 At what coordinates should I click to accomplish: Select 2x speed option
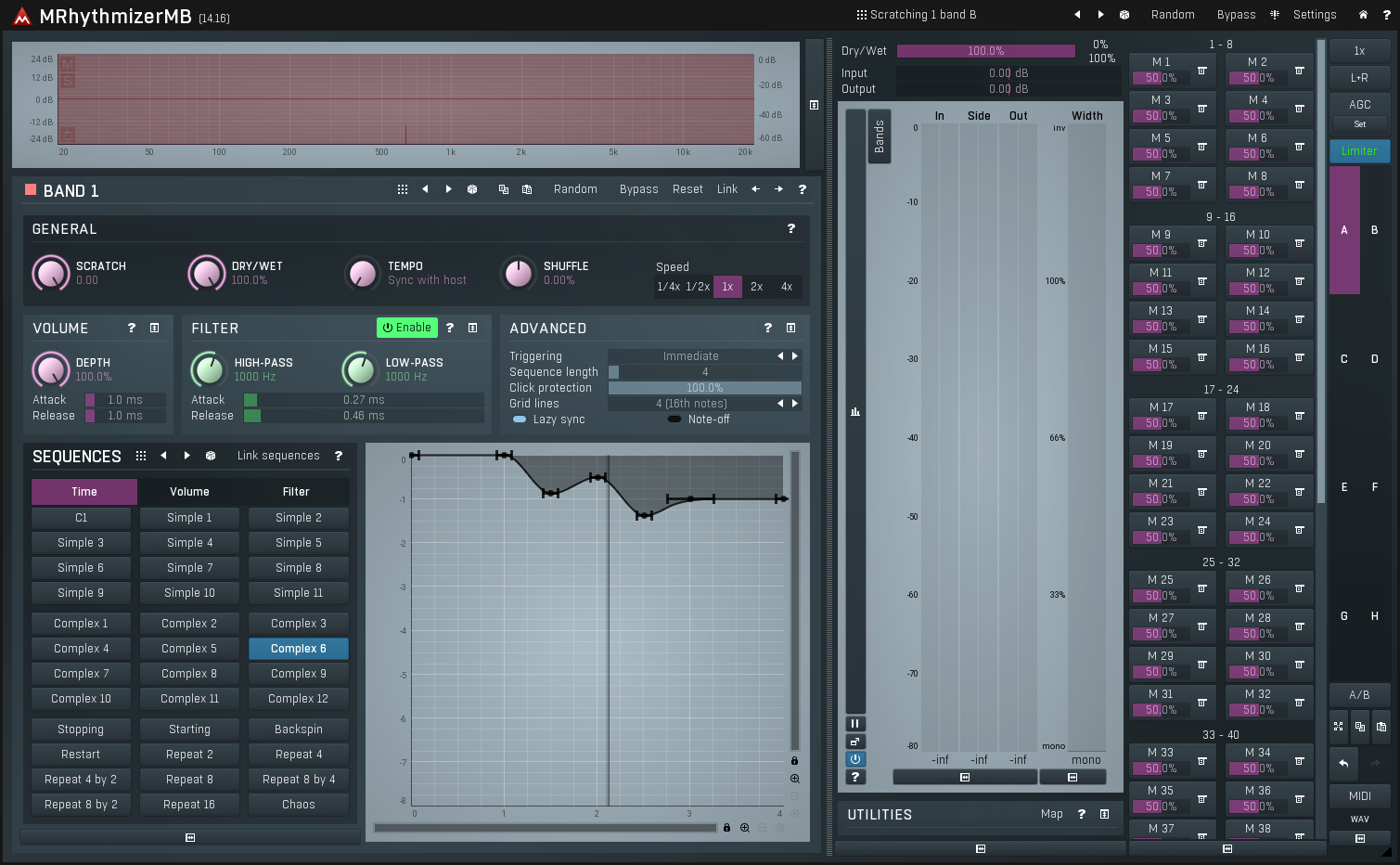click(x=756, y=287)
